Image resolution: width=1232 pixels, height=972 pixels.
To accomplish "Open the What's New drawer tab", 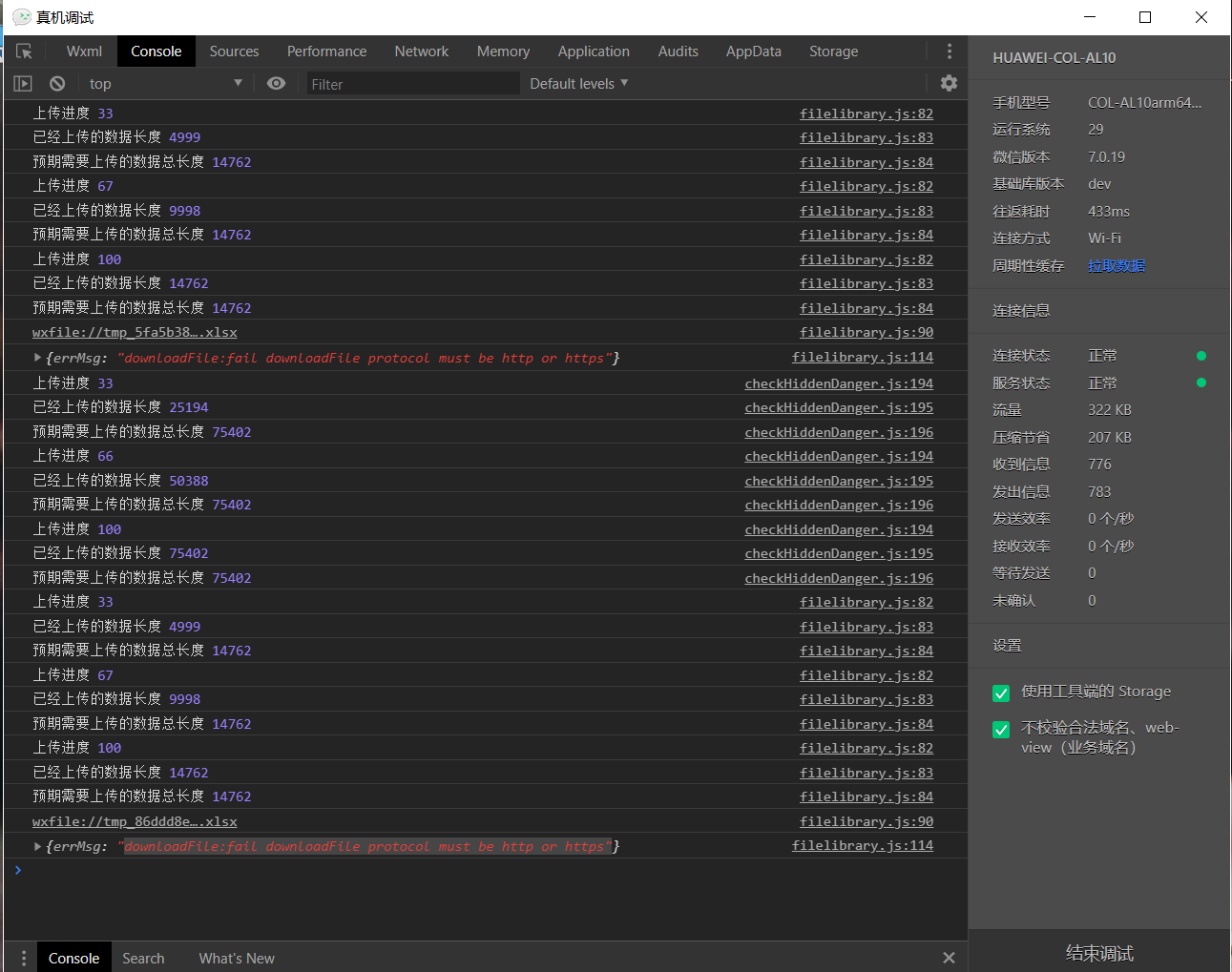I will pyautogui.click(x=237, y=958).
